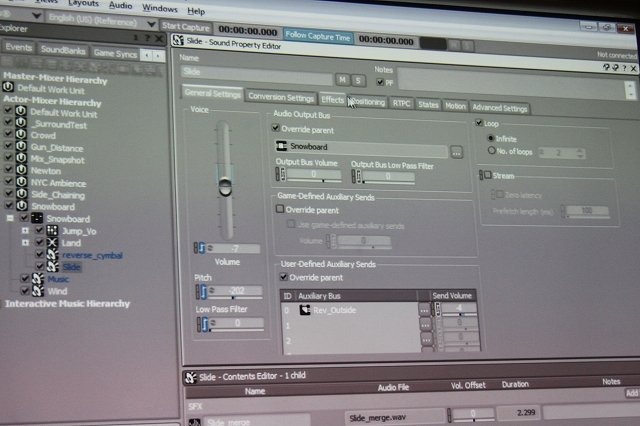
Task: Click the Rev_Outside auxiliary bus icon
Action: coord(305,310)
